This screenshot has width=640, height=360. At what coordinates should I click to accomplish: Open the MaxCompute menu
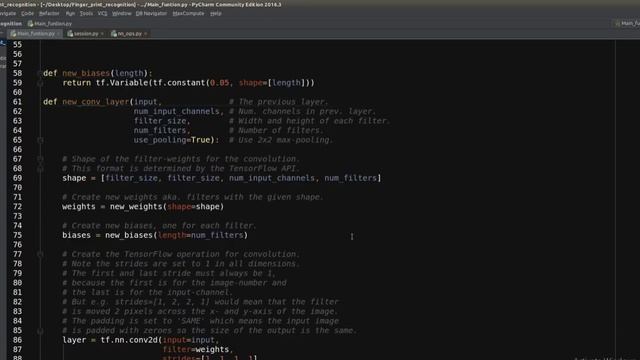tap(188, 13)
